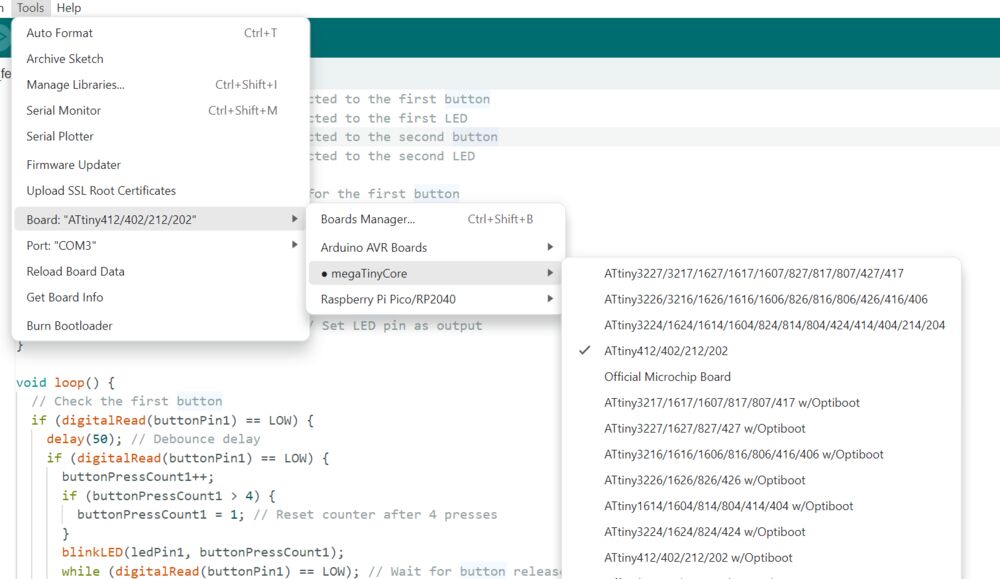Expand Raspberry Pi Pico/RP2040 submenu
1000x579 pixels.
click(435, 299)
